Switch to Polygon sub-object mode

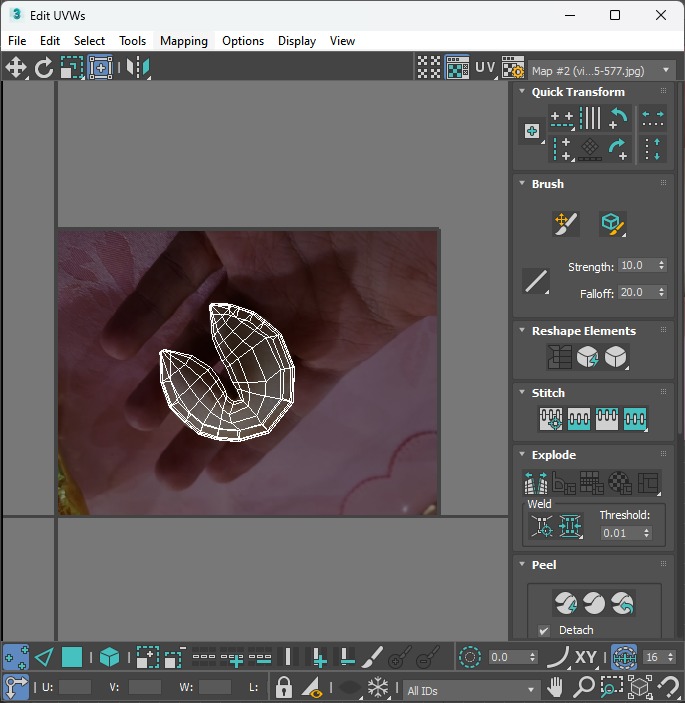pos(72,657)
